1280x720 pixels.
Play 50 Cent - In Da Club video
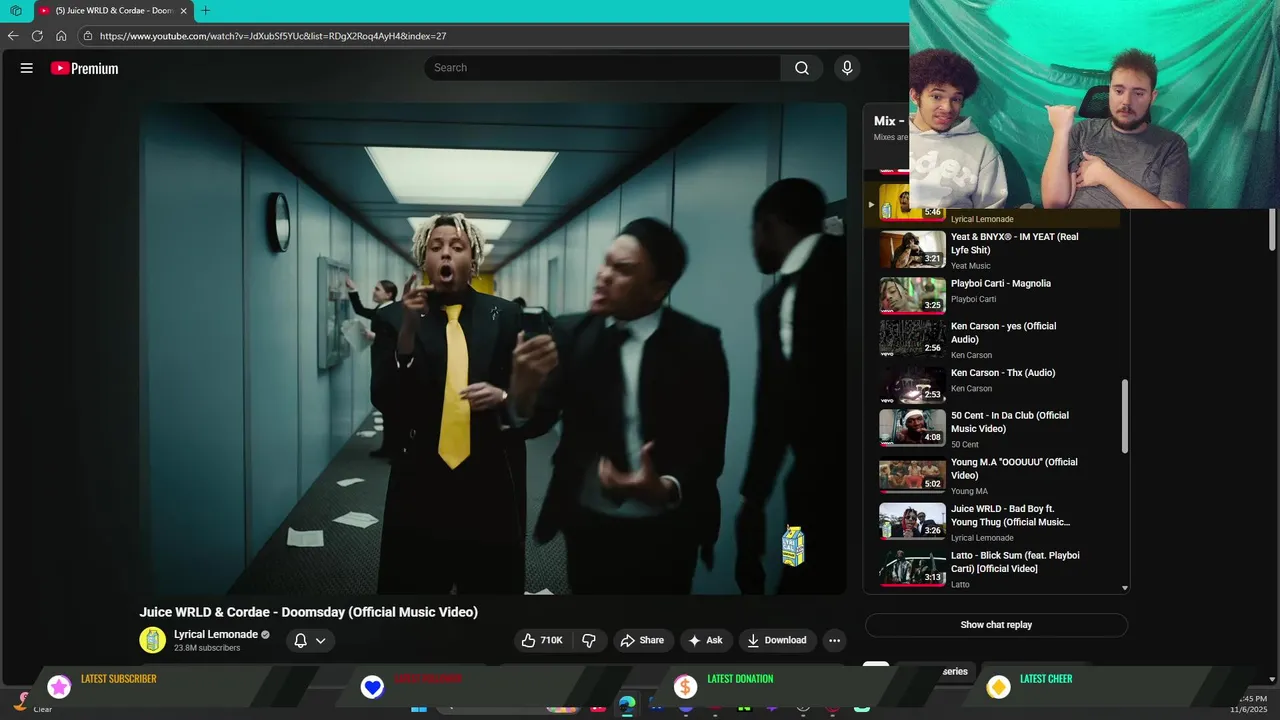[1010, 422]
